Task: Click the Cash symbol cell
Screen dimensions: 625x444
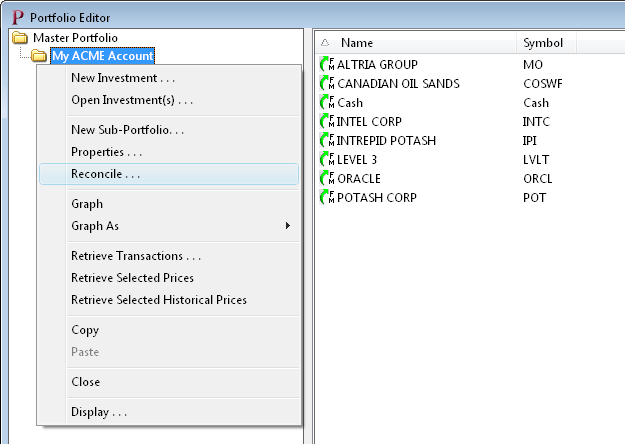Action: [536, 102]
